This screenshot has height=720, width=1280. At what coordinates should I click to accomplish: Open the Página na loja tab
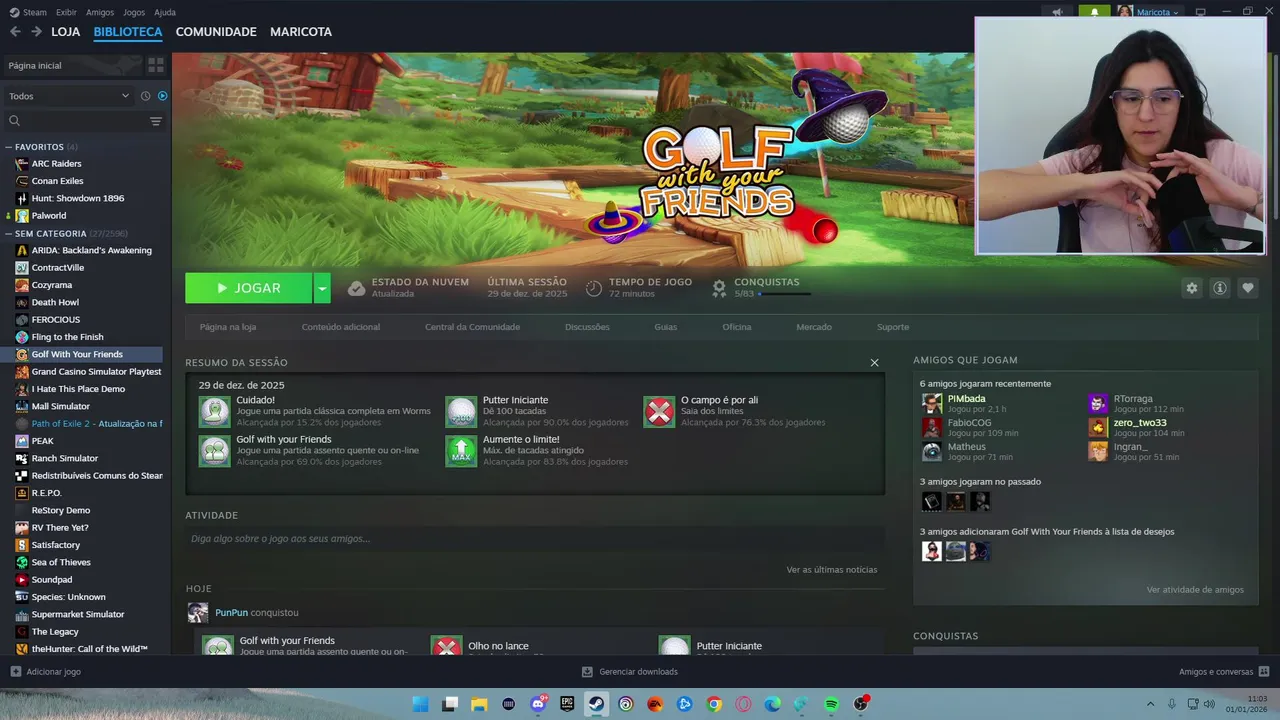pos(228,327)
